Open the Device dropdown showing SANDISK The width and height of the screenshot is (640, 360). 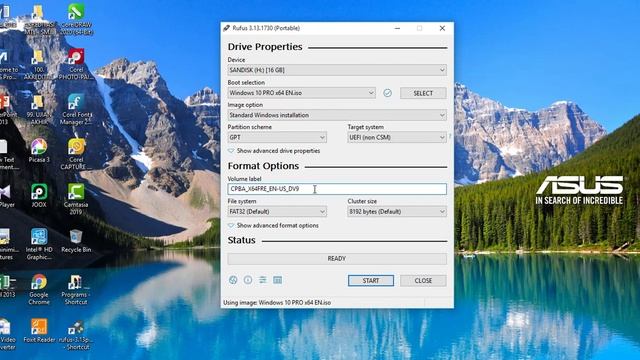click(x=337, y=70)
